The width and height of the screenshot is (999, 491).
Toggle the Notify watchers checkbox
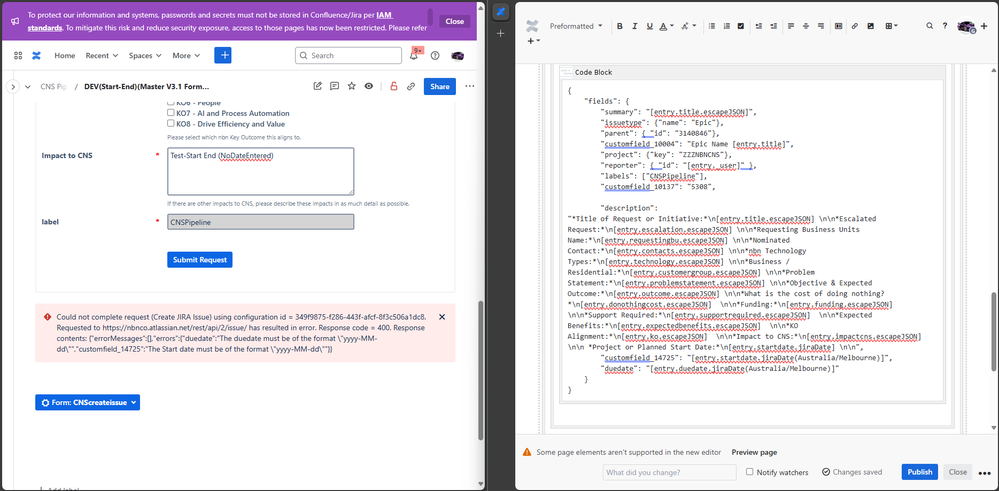coord(750,472)
